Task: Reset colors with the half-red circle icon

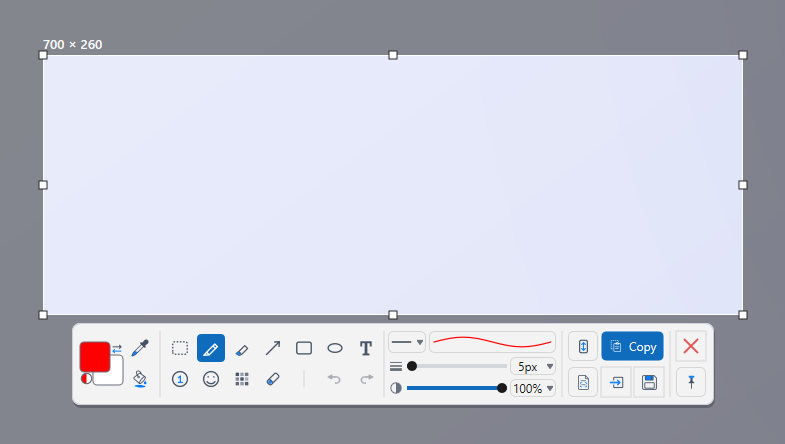Action: coord(86,378)
